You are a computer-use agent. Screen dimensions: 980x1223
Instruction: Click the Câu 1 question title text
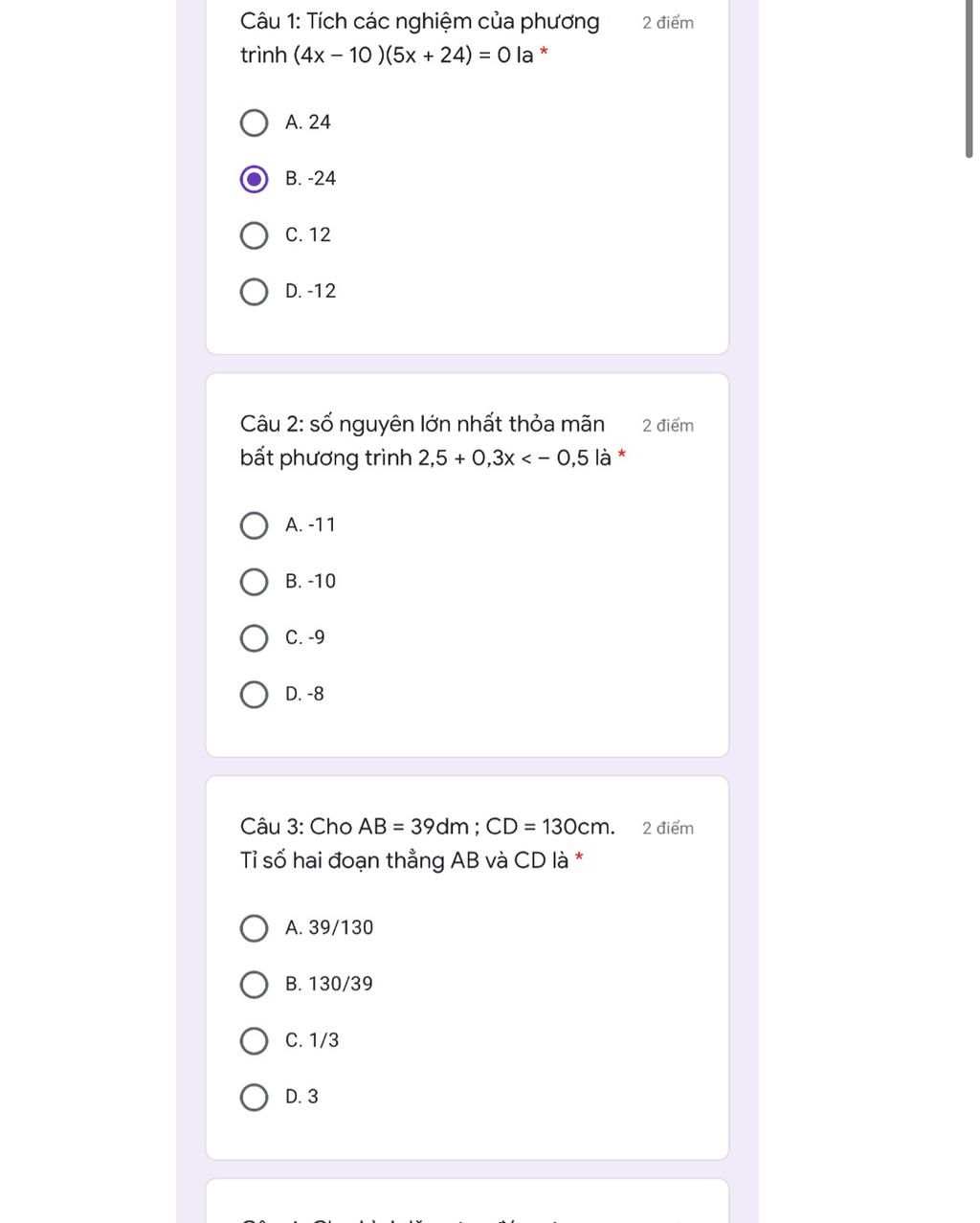coord(420,38)
